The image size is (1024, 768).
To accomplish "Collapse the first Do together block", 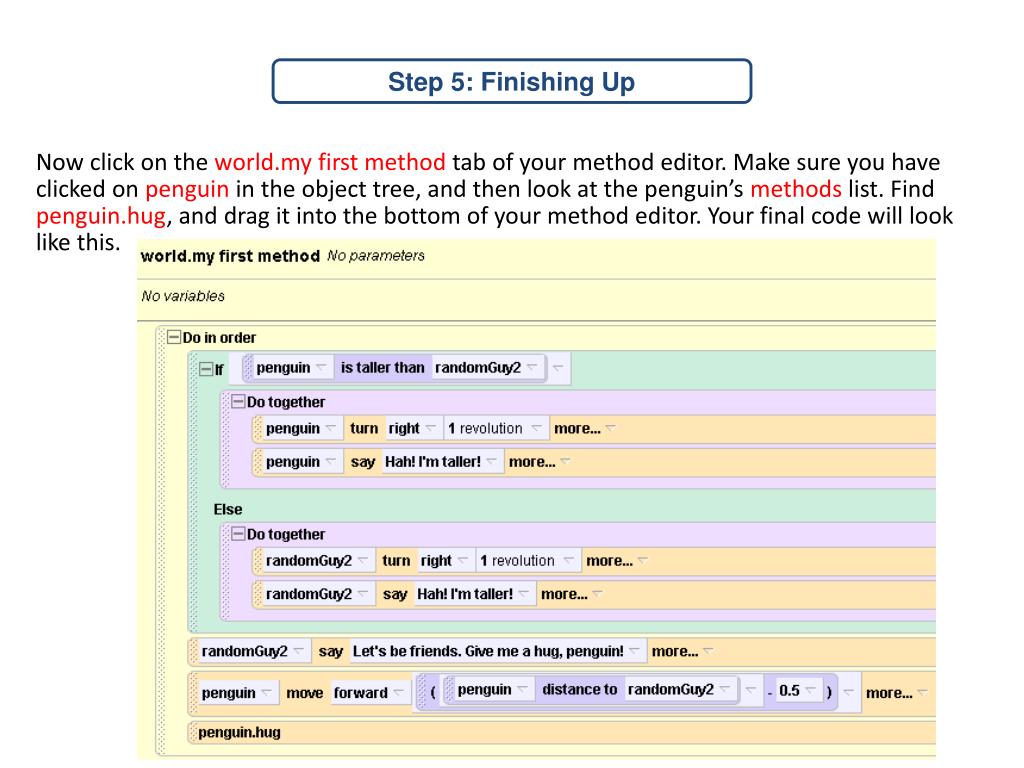I will coord(238,402).
